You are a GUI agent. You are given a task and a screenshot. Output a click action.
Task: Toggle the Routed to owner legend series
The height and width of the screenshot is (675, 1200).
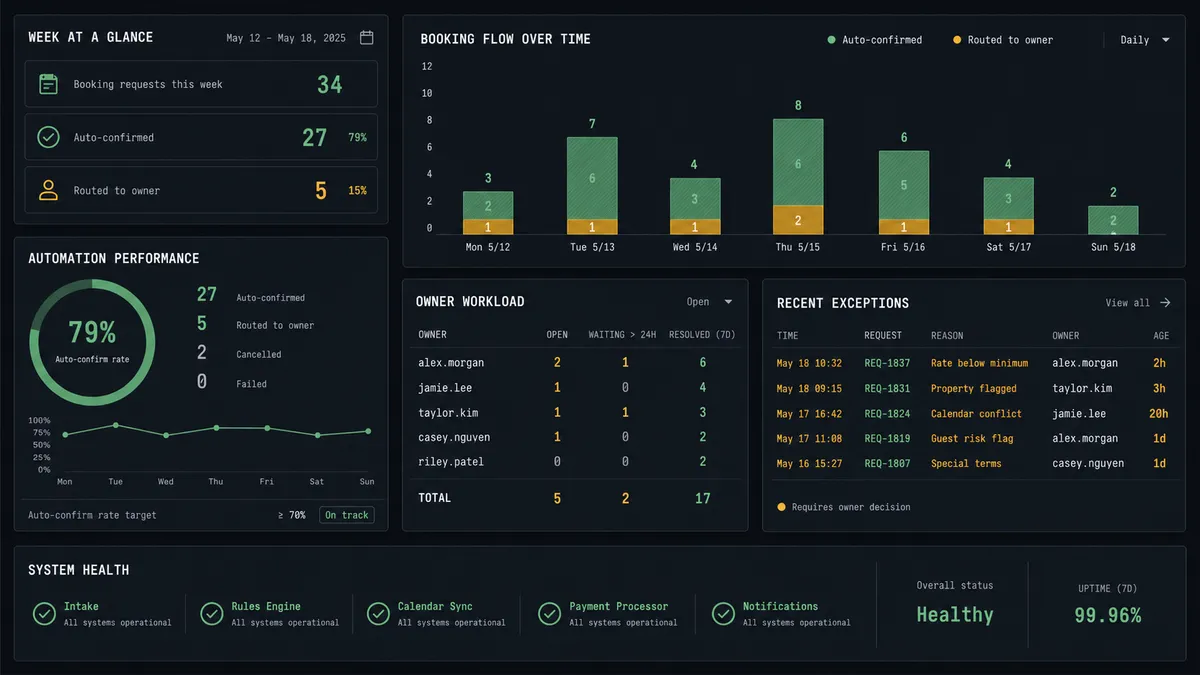click(1003, 40)
